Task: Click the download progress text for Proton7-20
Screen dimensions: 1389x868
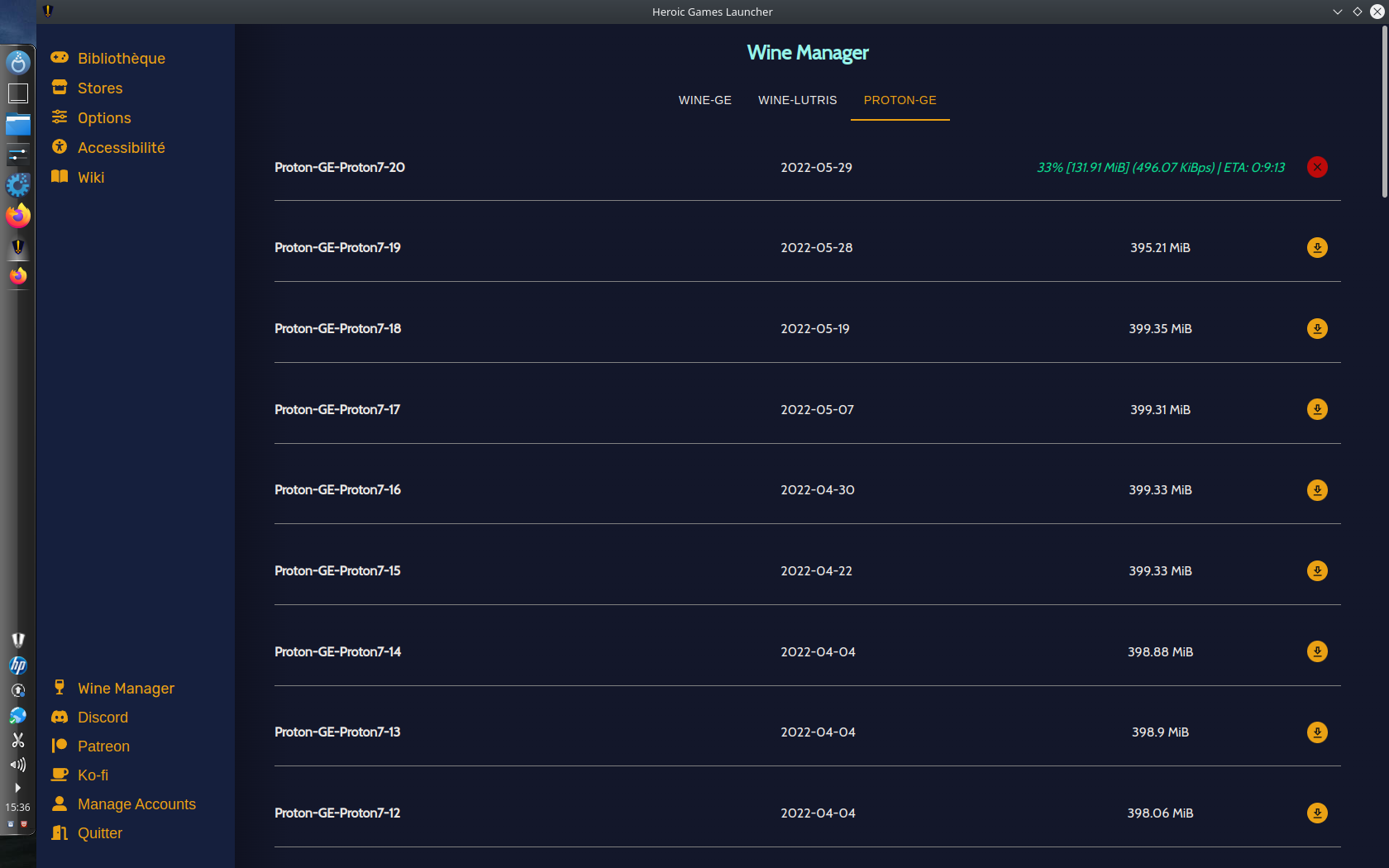Action: 1161,168
